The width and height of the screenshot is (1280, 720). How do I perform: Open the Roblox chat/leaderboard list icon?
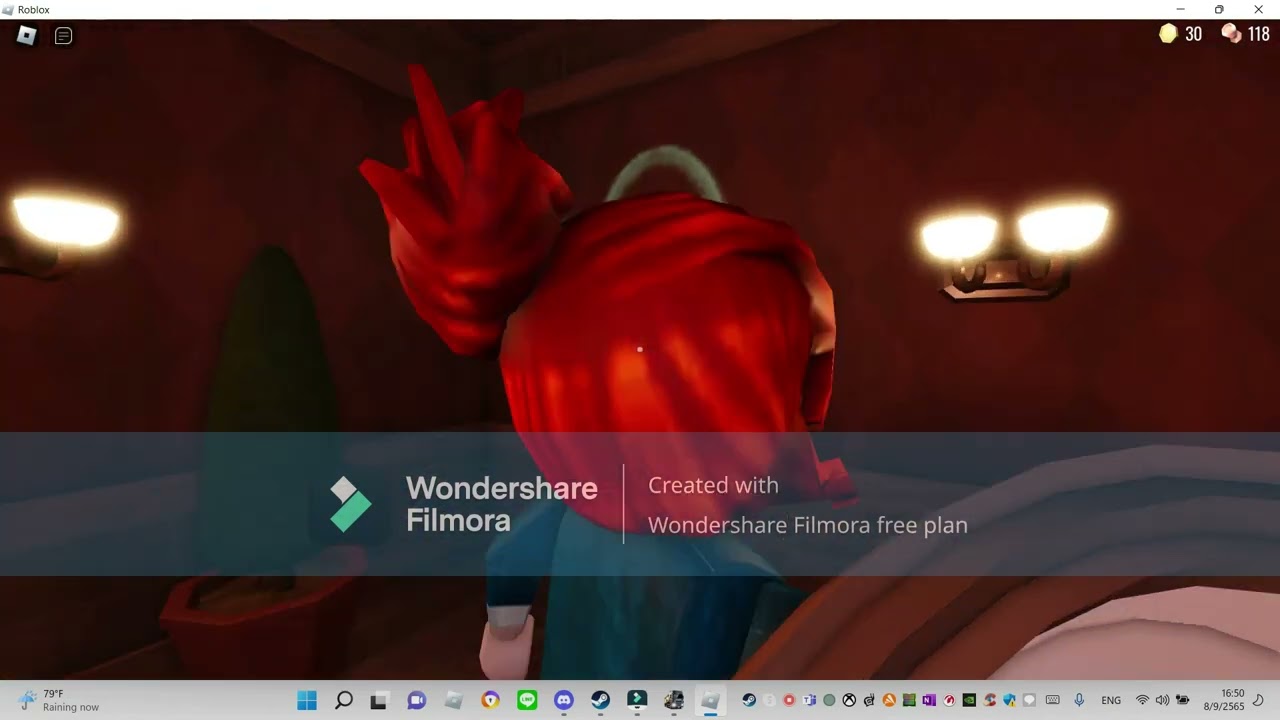pos(63,35)
